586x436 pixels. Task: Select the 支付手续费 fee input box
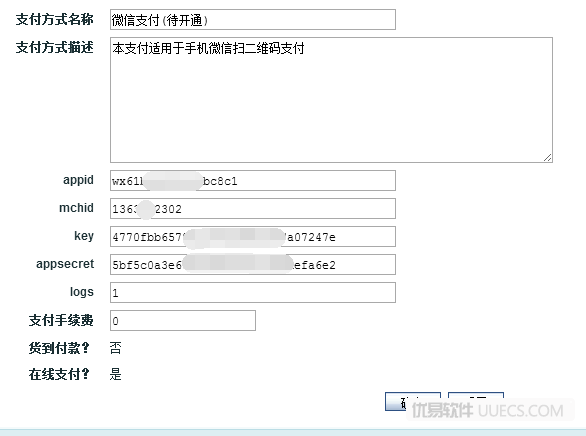pos(183,321)
